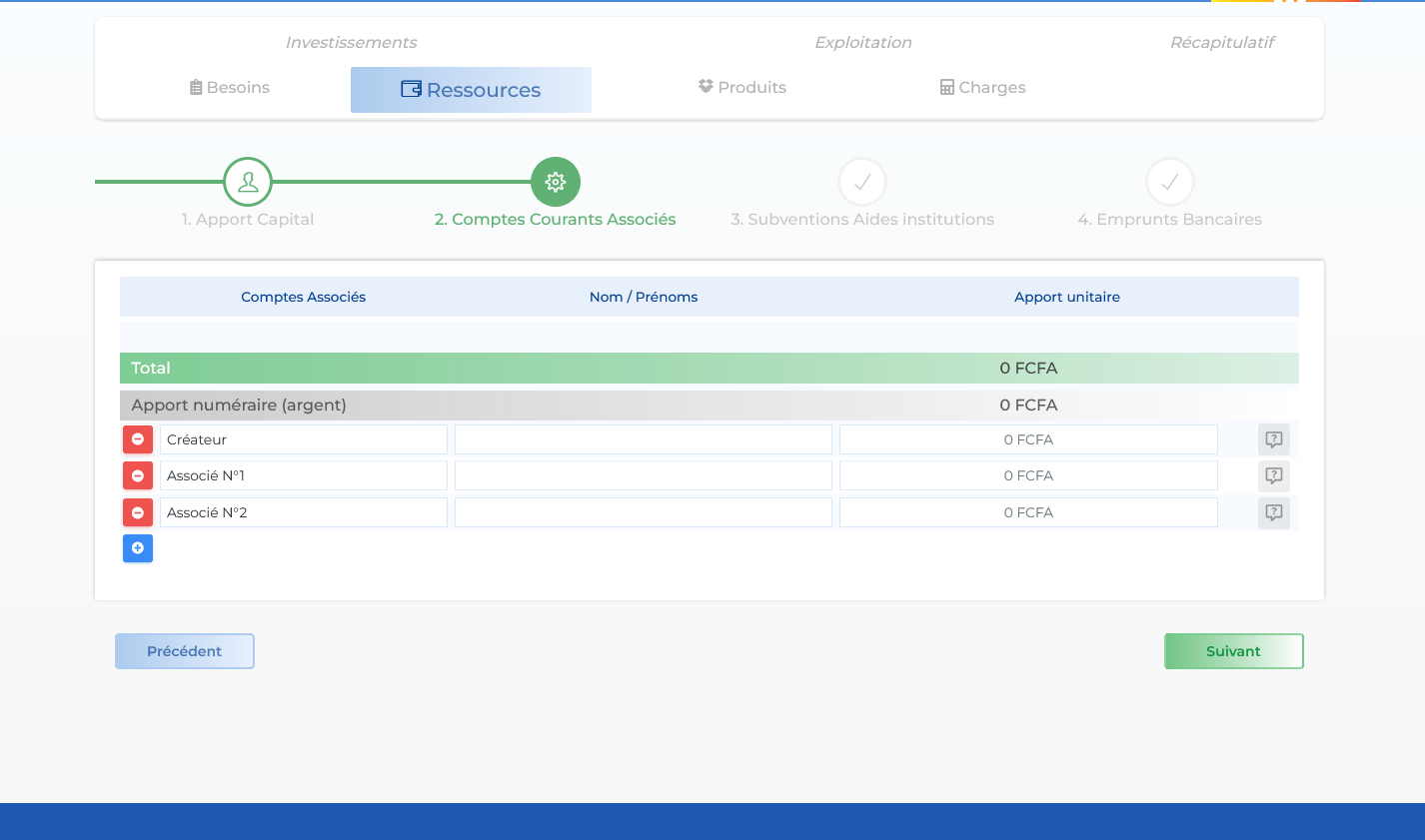Edit the Apport unitaire amount for Associé N°1
The image size is (1425, 840).
1028,476
